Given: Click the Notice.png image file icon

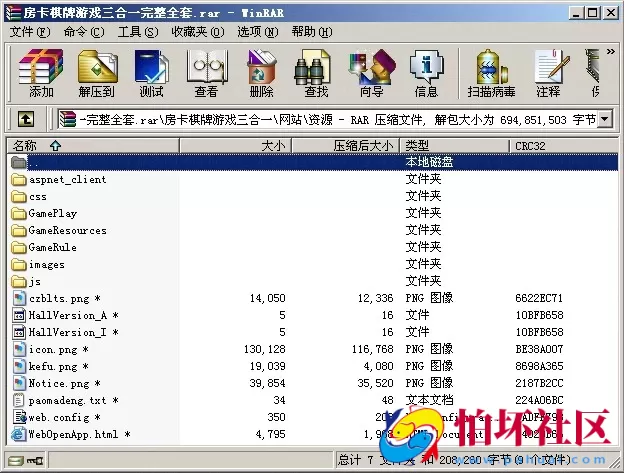Looking at the screenshot, I should point(19,383).
